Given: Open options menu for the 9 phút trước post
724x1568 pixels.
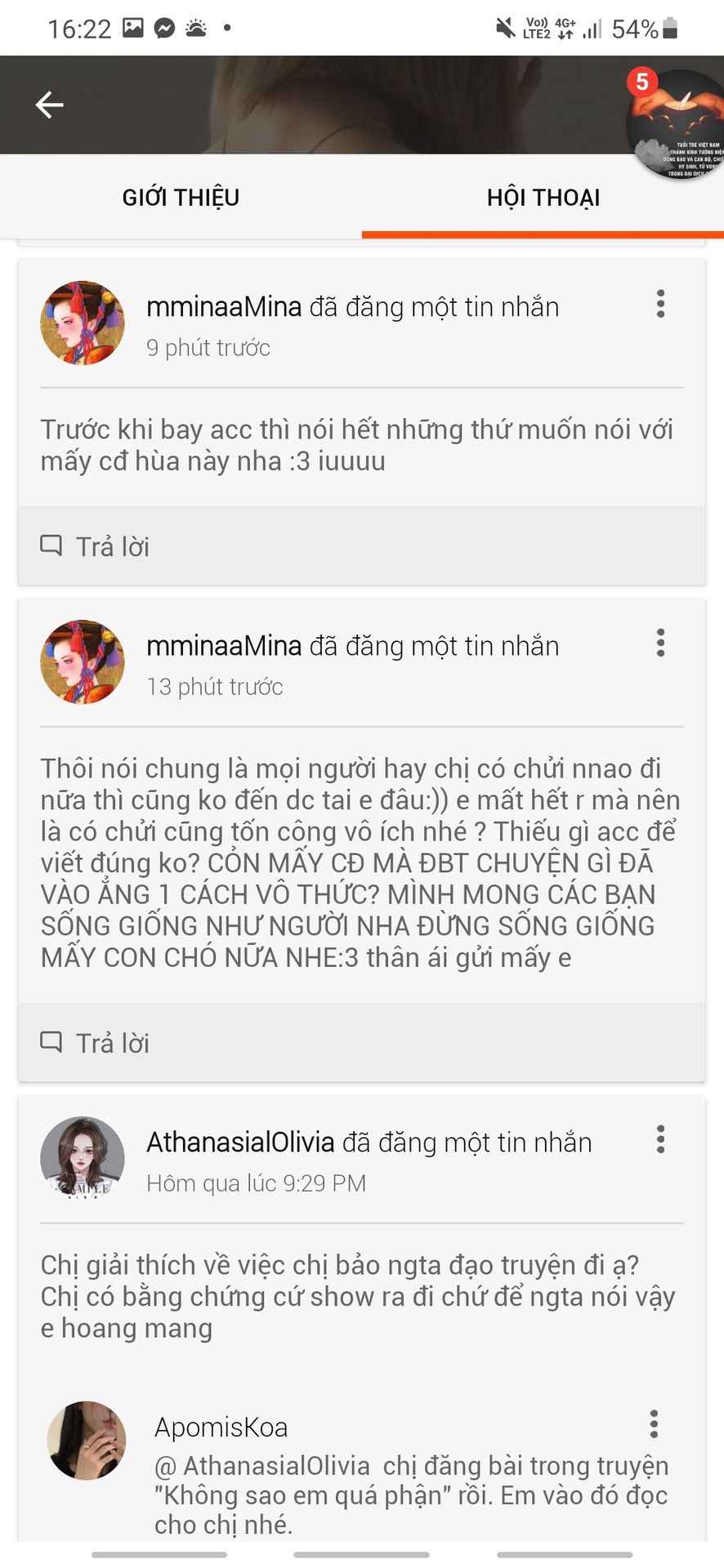Looking at the screenshot, I should pos(660,304).
